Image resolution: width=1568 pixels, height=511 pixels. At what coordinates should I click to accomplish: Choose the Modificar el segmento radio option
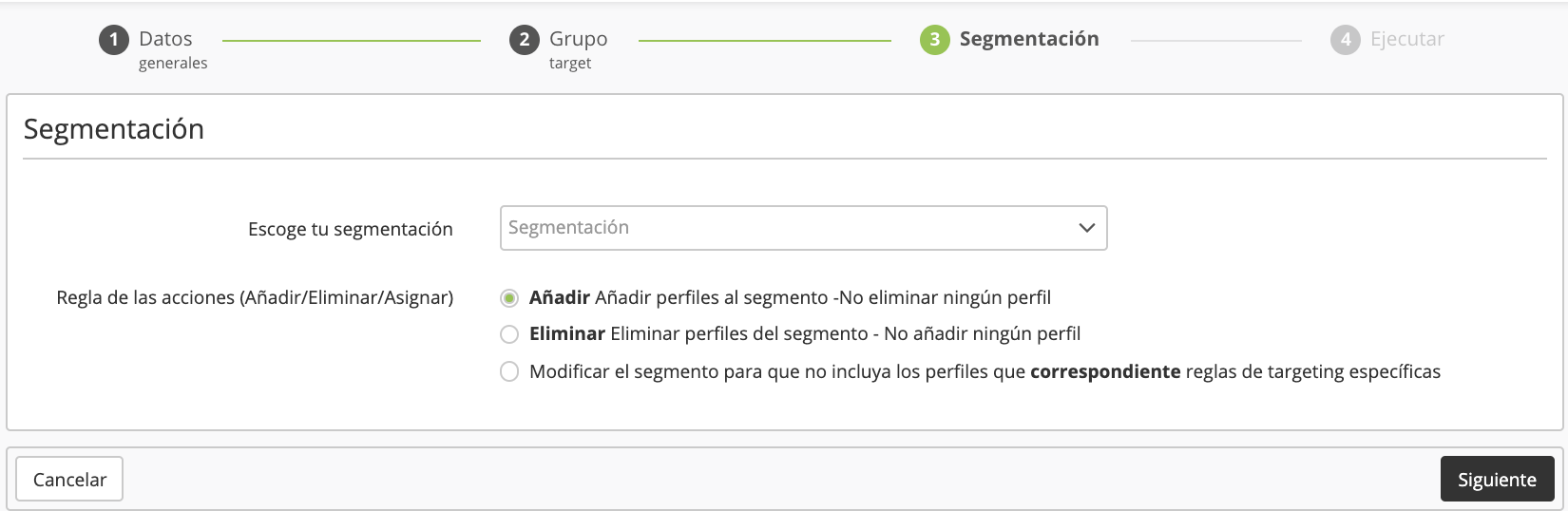509,371
